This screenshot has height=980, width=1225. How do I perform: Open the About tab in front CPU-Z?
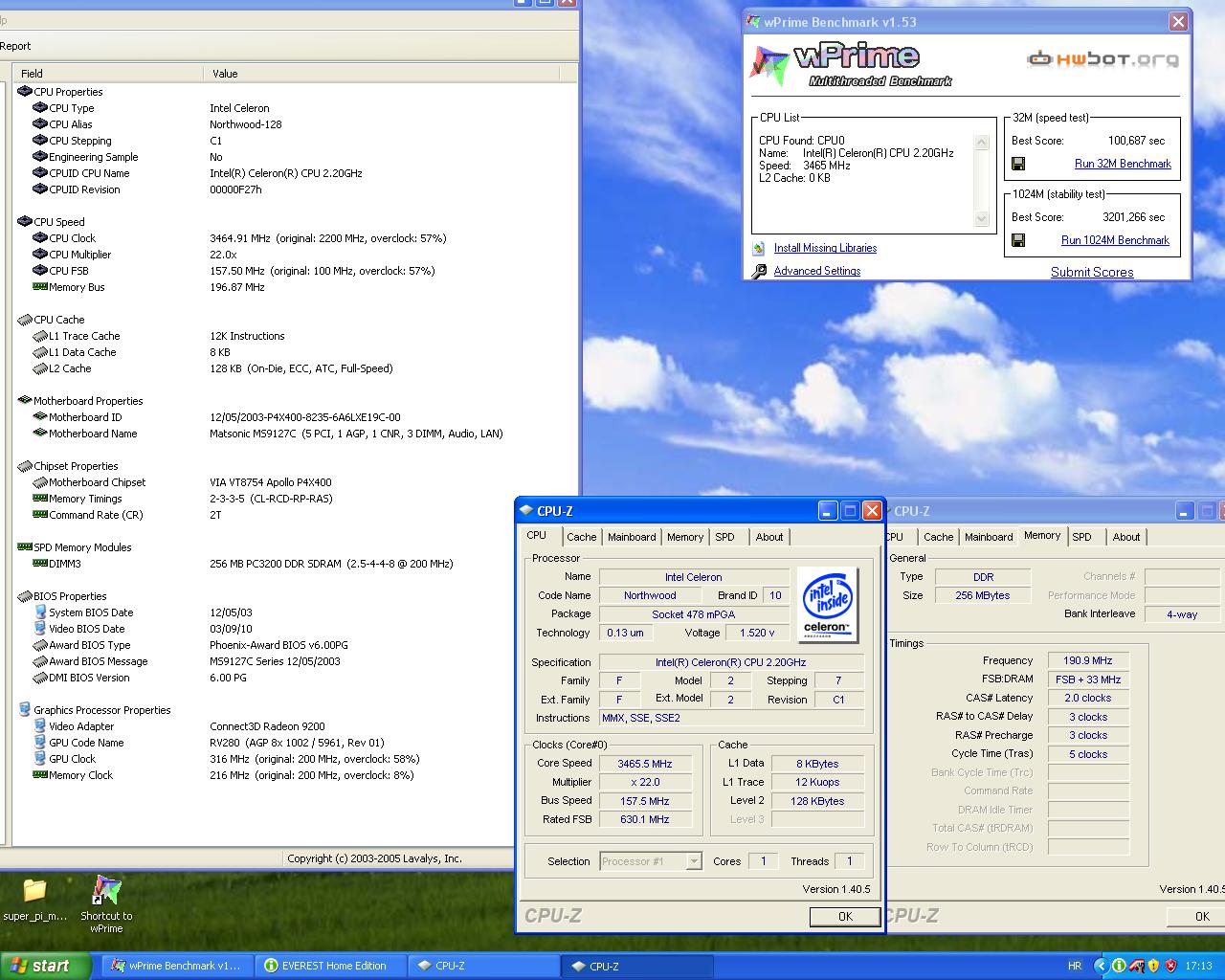(x=769, y=537)
